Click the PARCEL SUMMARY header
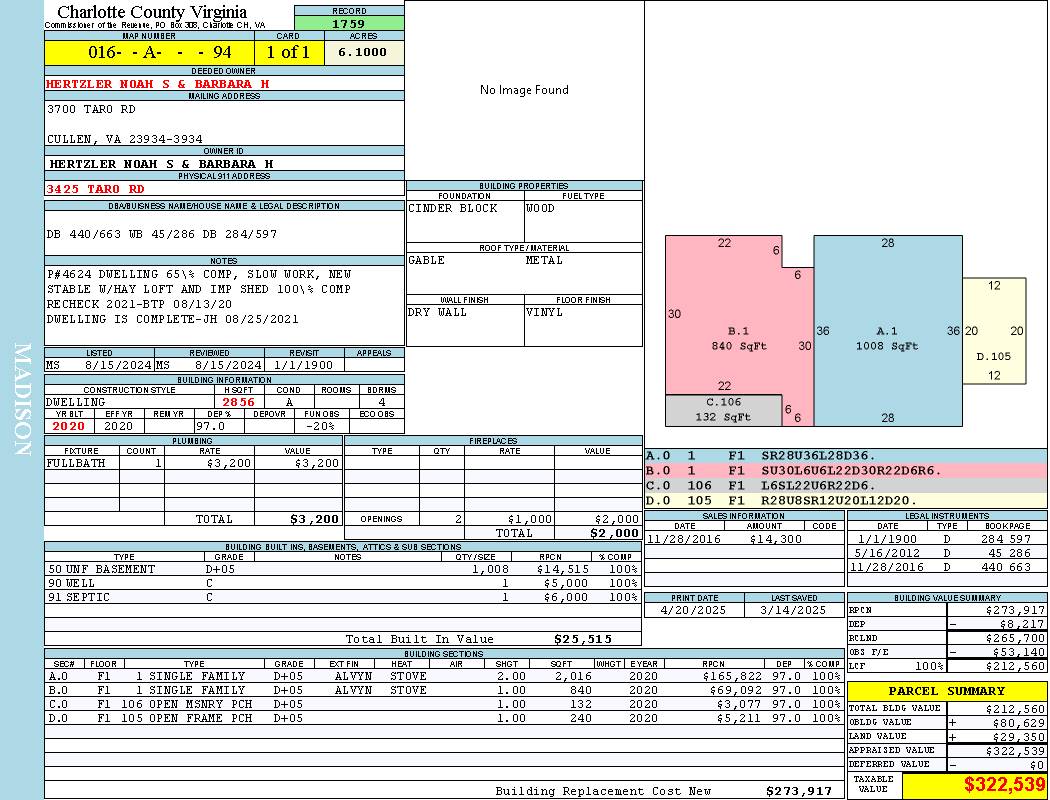The width and height of the screenshot is (1050, 800). [x=946, y=691]
